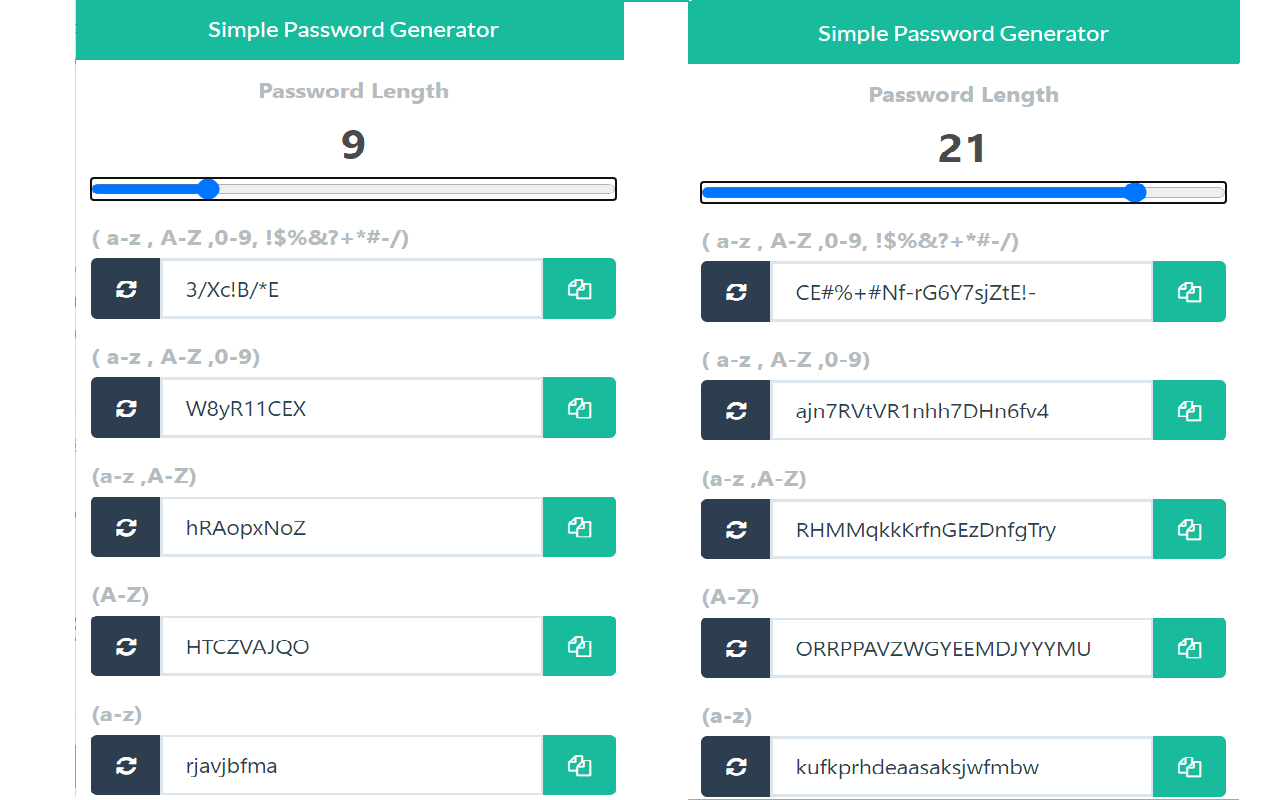Regenerate the 3/Xc!B/*E password

(126, 289)
